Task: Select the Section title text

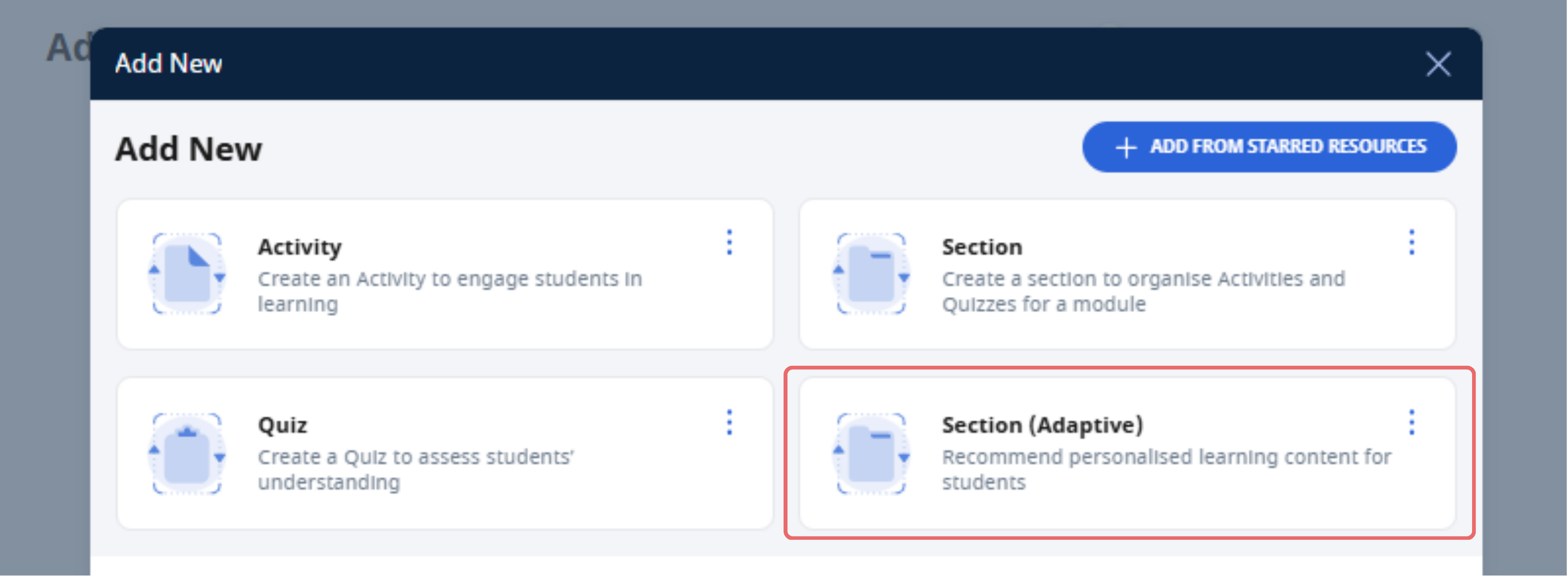Action: tap(982, 247)
